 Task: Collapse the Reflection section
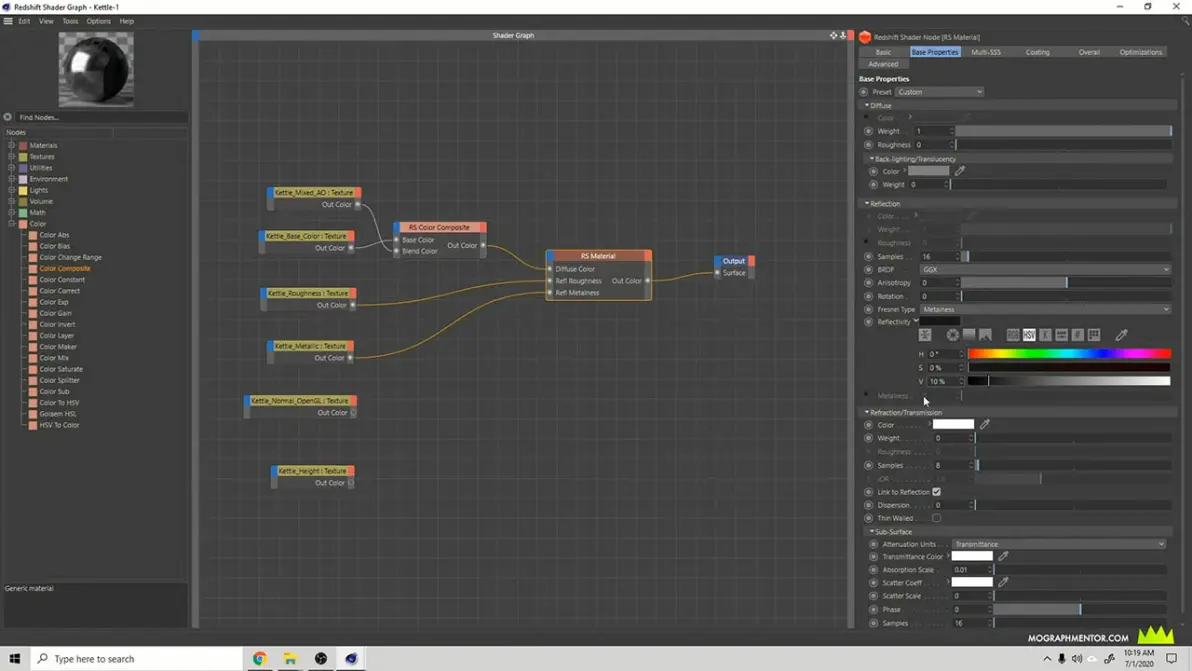867,204
